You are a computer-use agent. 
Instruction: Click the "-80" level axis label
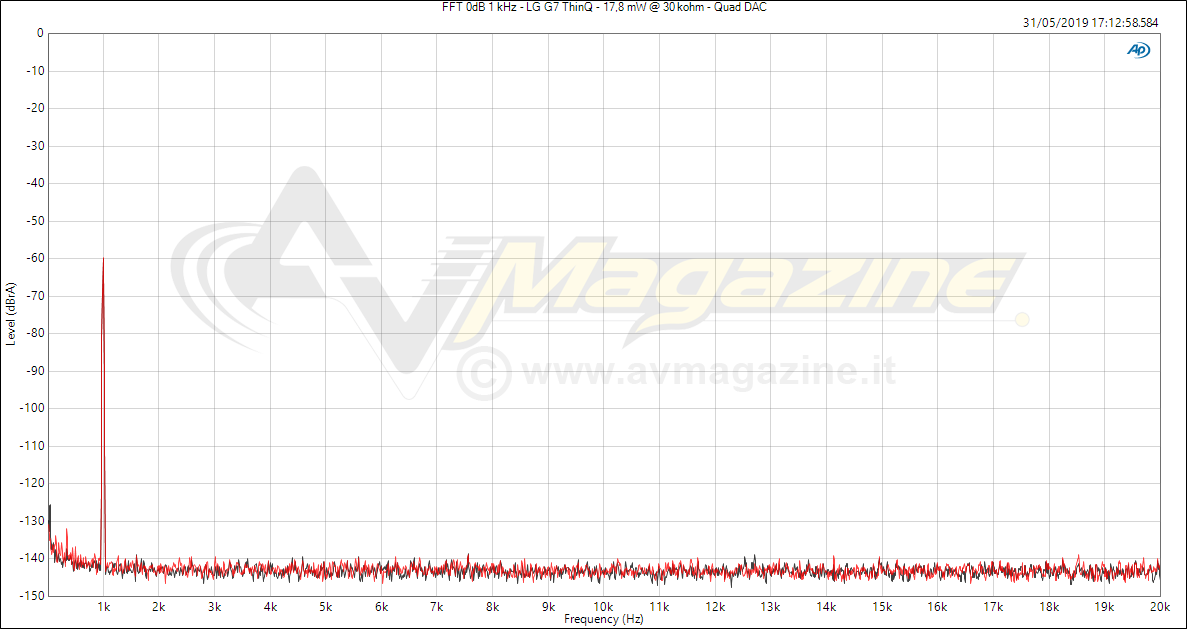35,333
